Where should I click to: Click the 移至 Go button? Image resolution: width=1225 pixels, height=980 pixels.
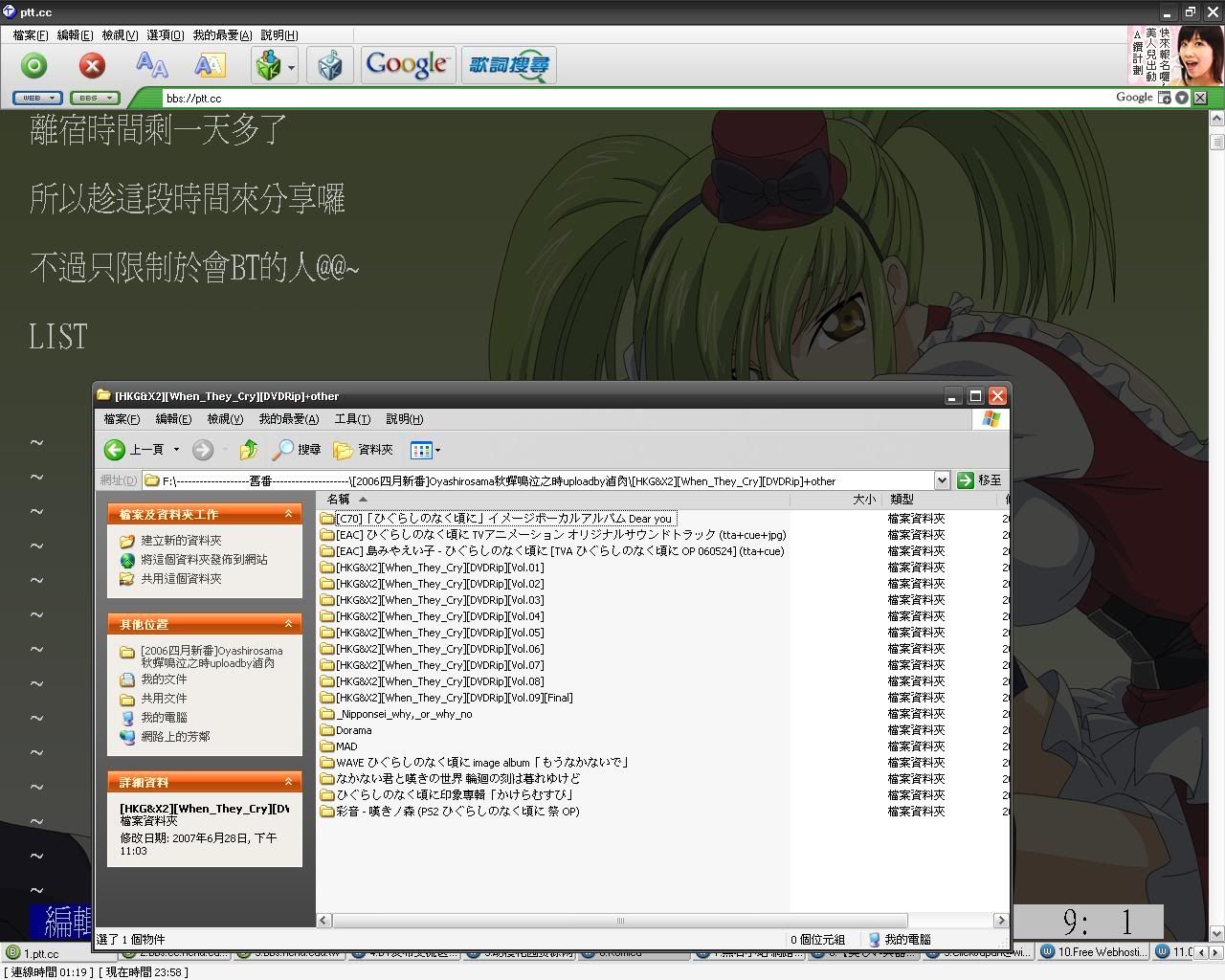(x=979, y=480)
